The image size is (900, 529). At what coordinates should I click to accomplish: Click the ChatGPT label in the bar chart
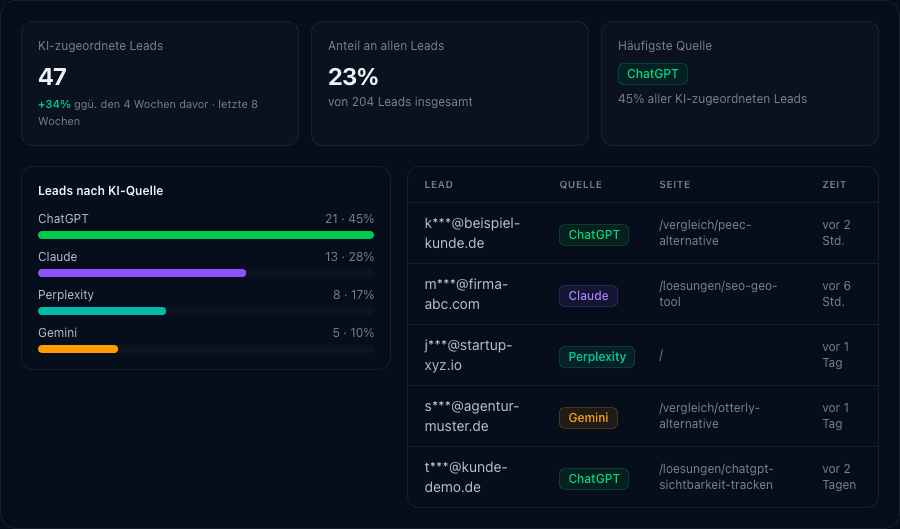(63, 219)
